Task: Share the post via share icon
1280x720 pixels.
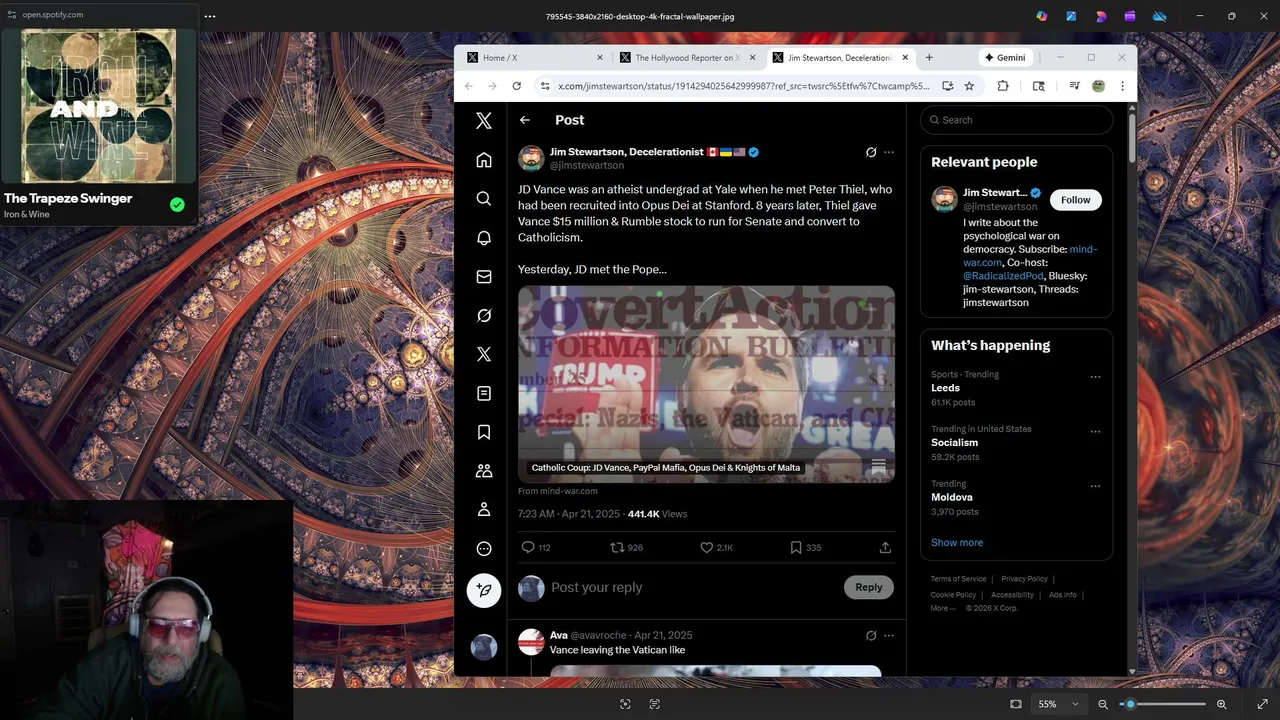Action: (885, 547)
